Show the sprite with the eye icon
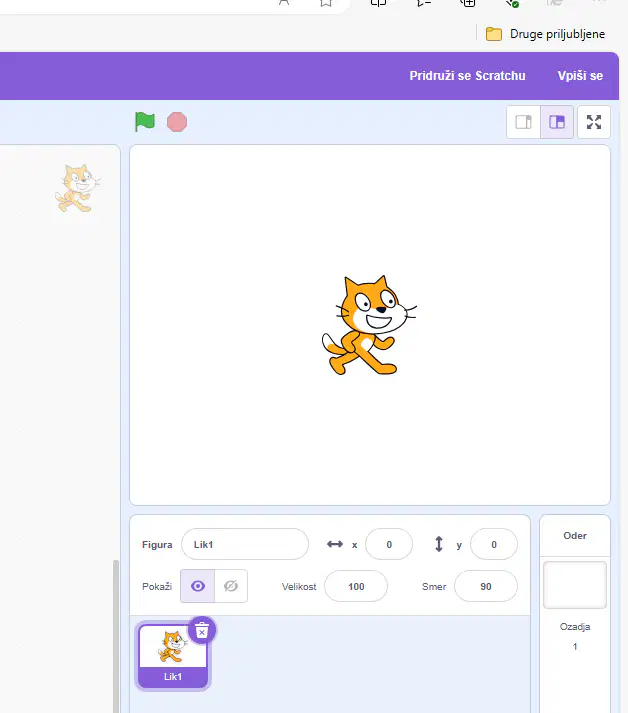Image resolution: width=628 pixels, height=713 pixels. [197, 586]
